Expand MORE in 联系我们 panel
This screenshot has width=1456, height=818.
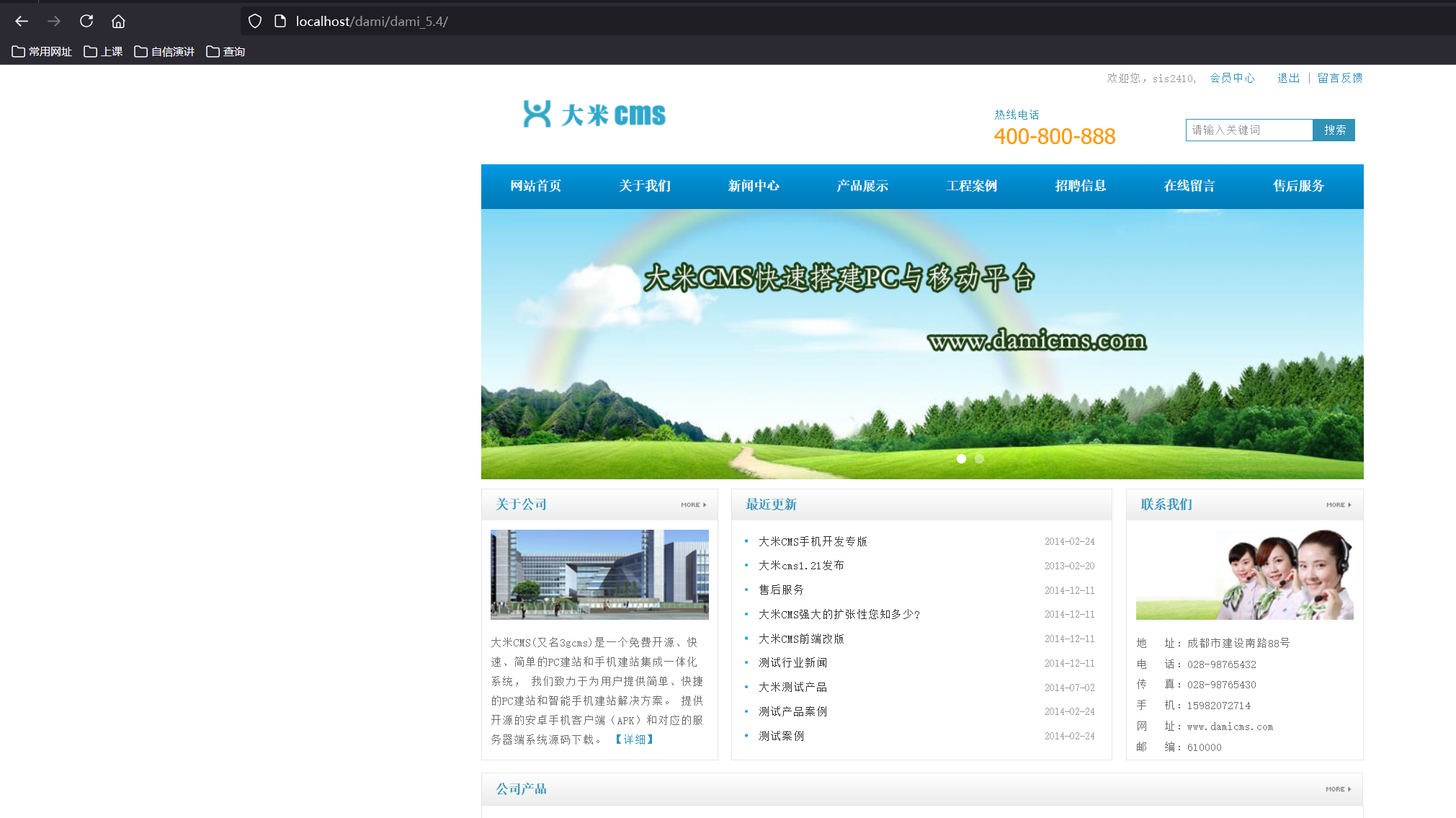pos(1339,505)
